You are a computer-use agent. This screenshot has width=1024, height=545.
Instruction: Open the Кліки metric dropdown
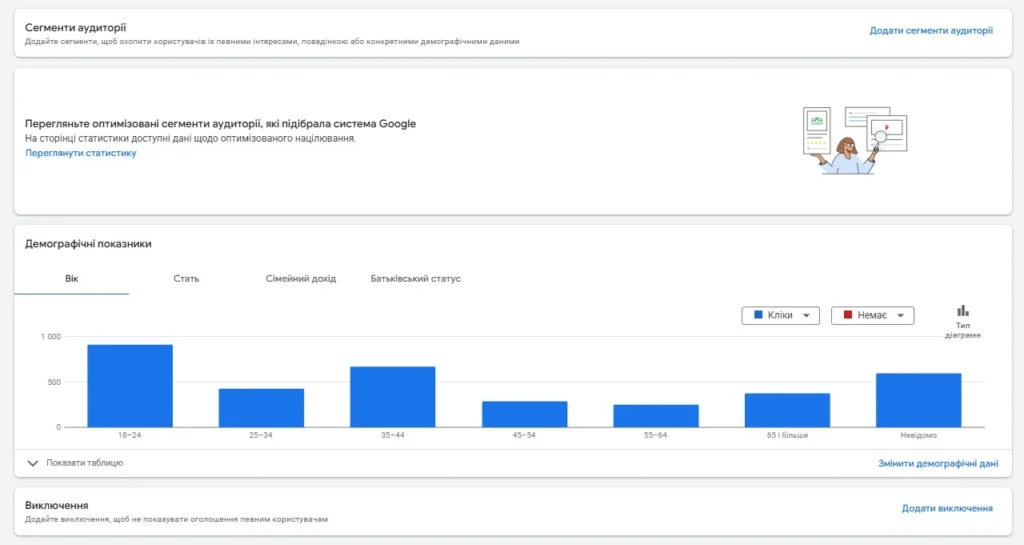tap(780, 315)
